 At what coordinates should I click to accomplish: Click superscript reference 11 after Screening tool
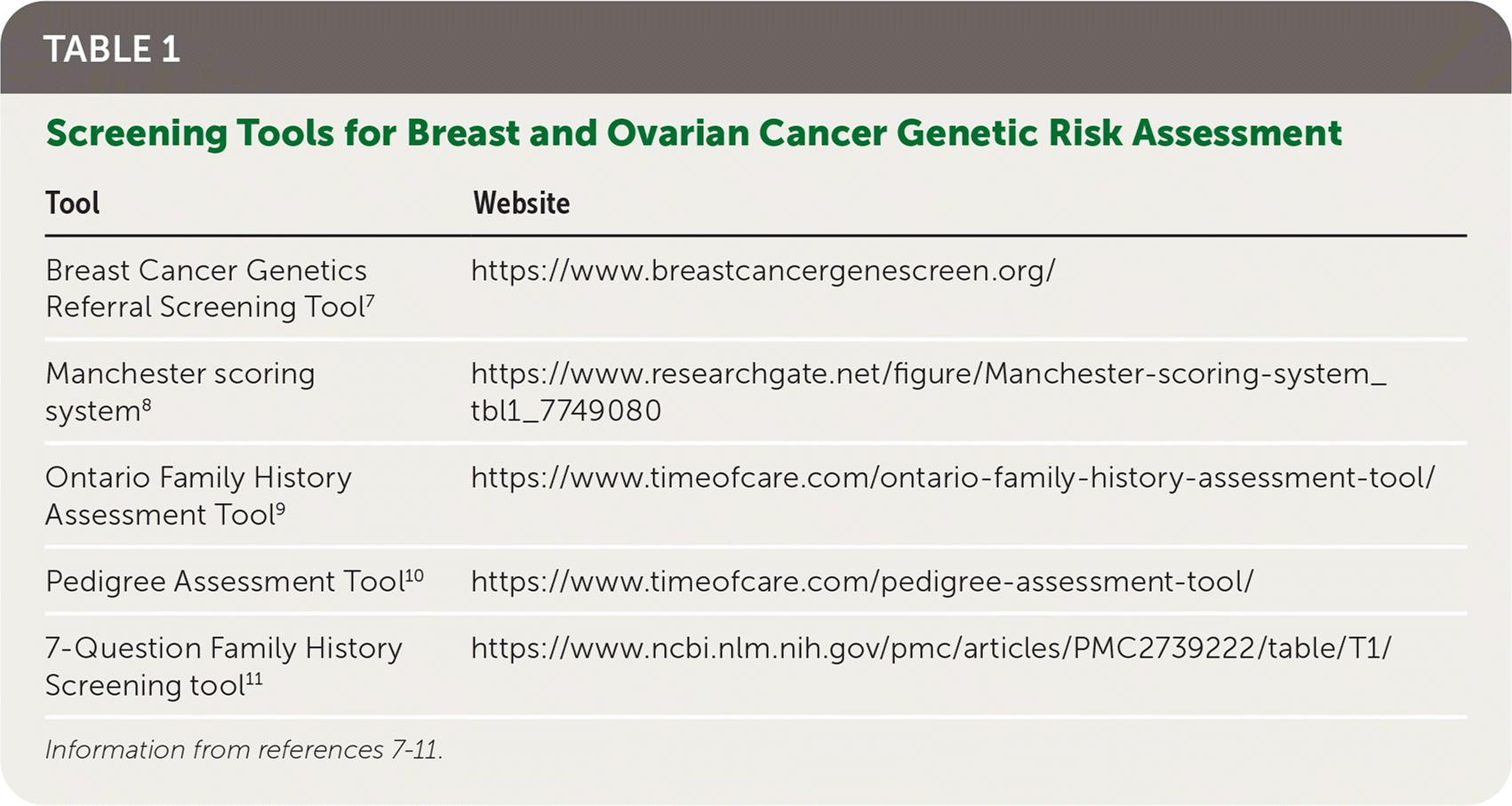click(x=254, y=679)
